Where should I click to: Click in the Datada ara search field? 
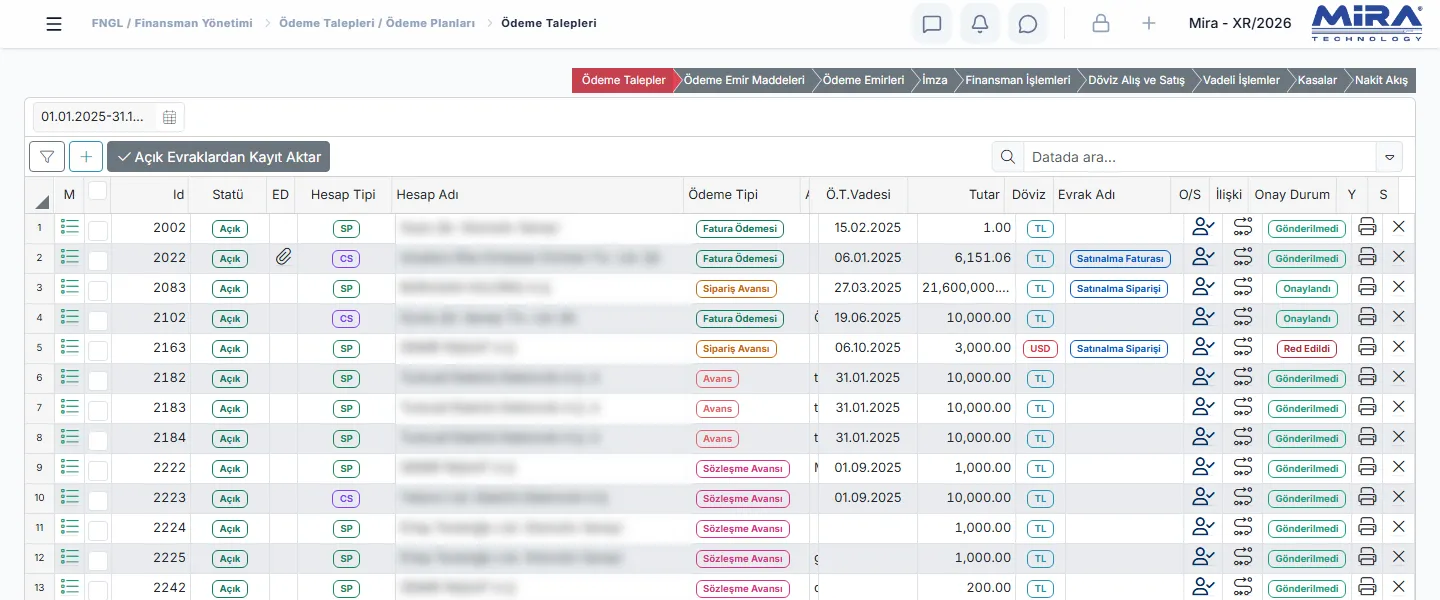[x=1200, y=157]
